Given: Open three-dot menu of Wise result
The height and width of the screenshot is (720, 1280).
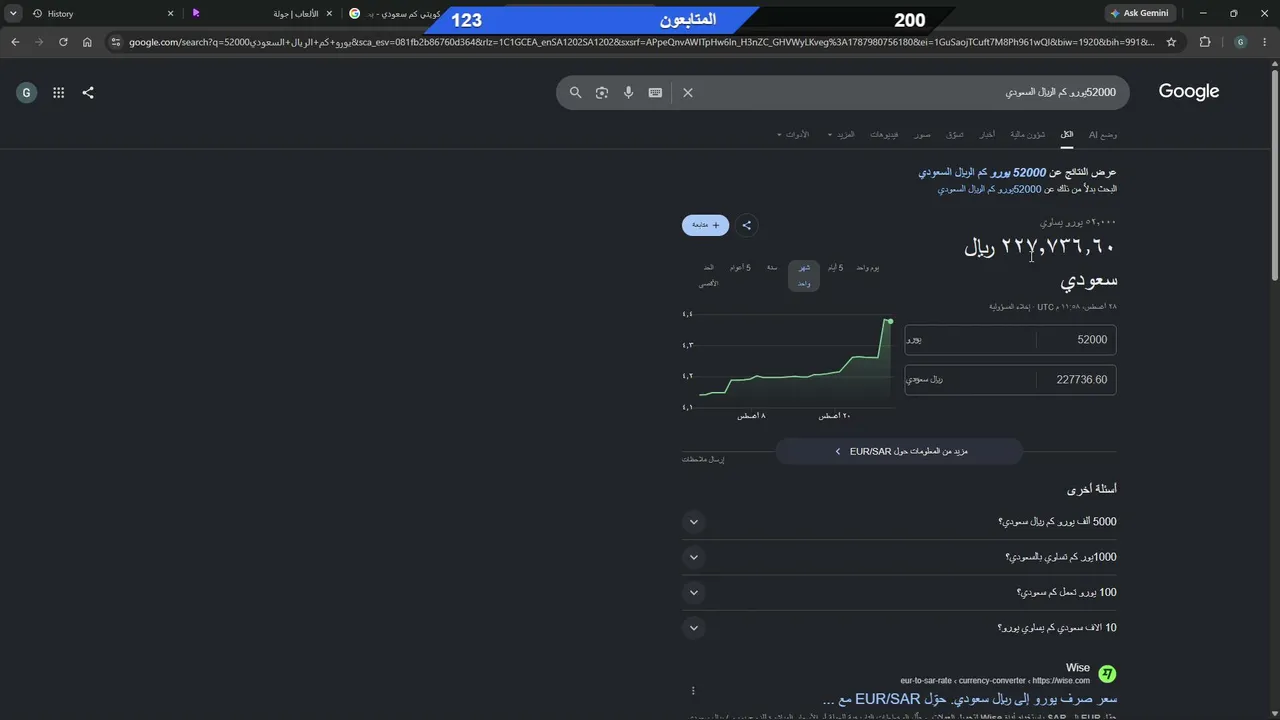Looking at the screenshot, I should pyautogui.click(x=693, y=690).
